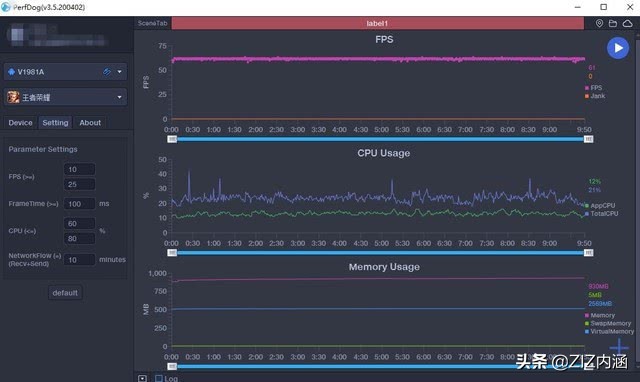Toggle the TotalCPU legend entry

point(602,213)
